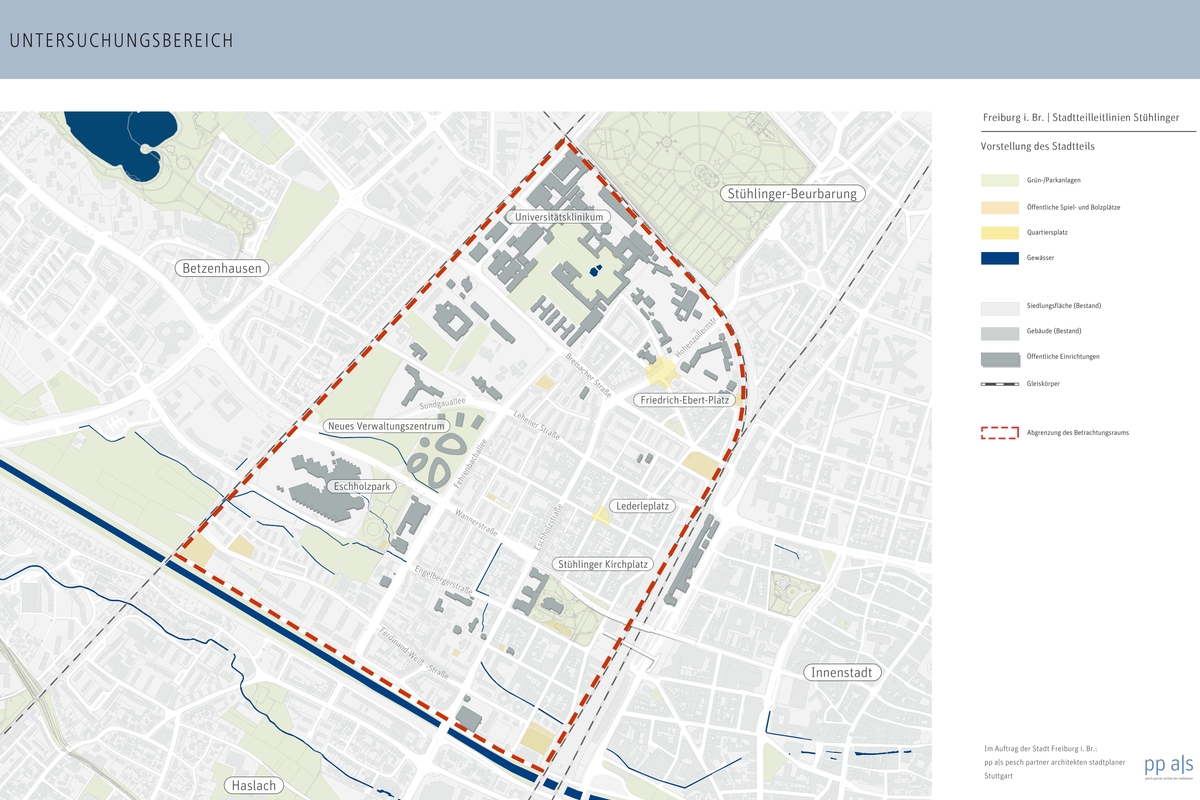
Task: Click the 'Eschholzpark' map label
Action: (361, 486)
